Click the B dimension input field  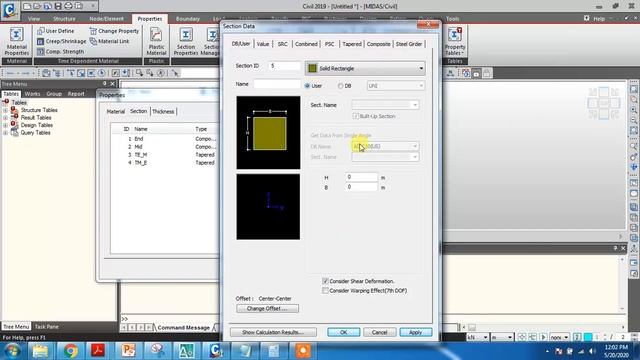pos(361,187)
